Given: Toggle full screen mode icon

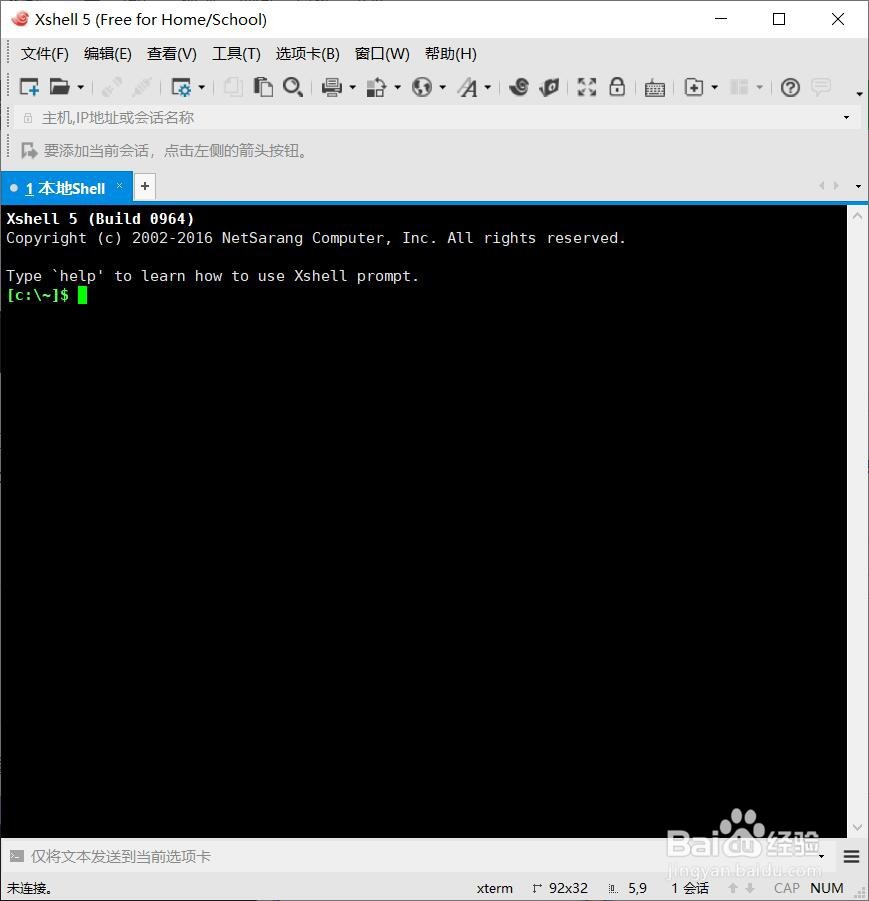Looking at the screenshot, I should pyautogui.click(x=587, y=87).
